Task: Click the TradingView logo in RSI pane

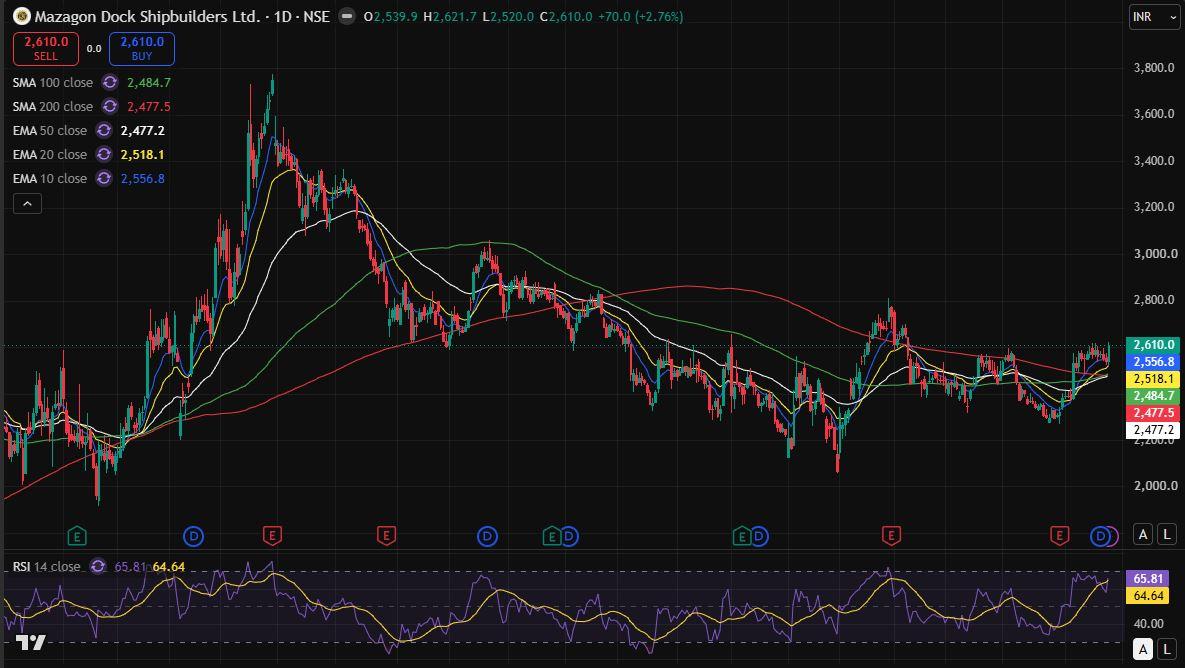Action: 31,642
